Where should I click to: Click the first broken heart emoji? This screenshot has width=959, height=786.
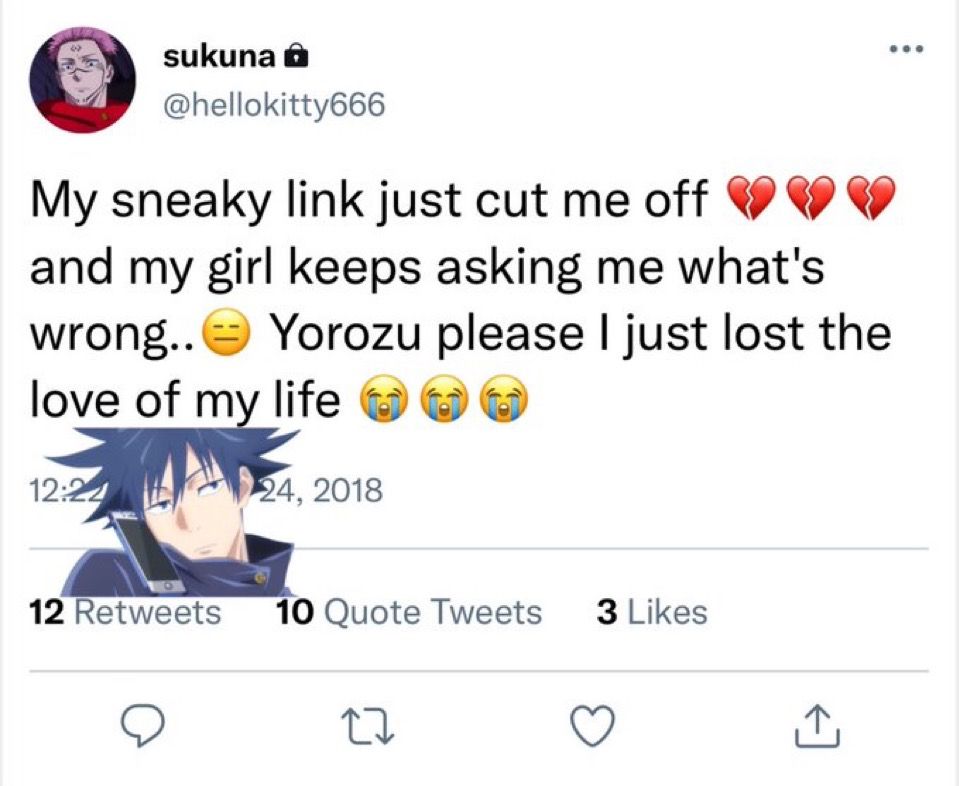[748, 198]
